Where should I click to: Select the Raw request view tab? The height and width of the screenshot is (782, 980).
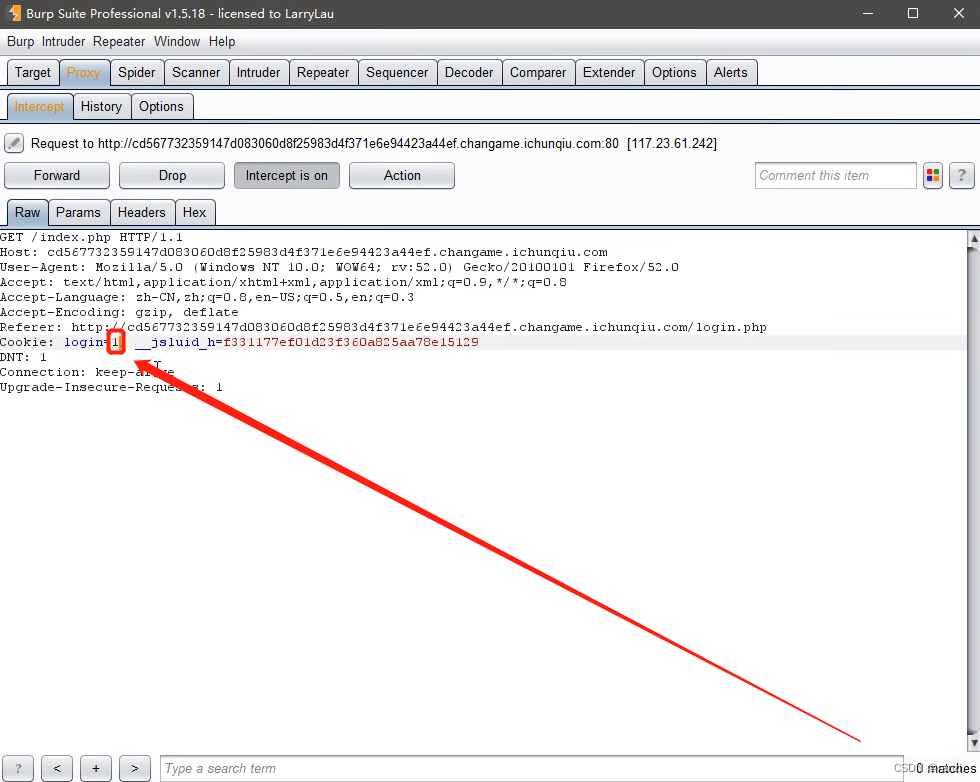[x=28, y=213]
